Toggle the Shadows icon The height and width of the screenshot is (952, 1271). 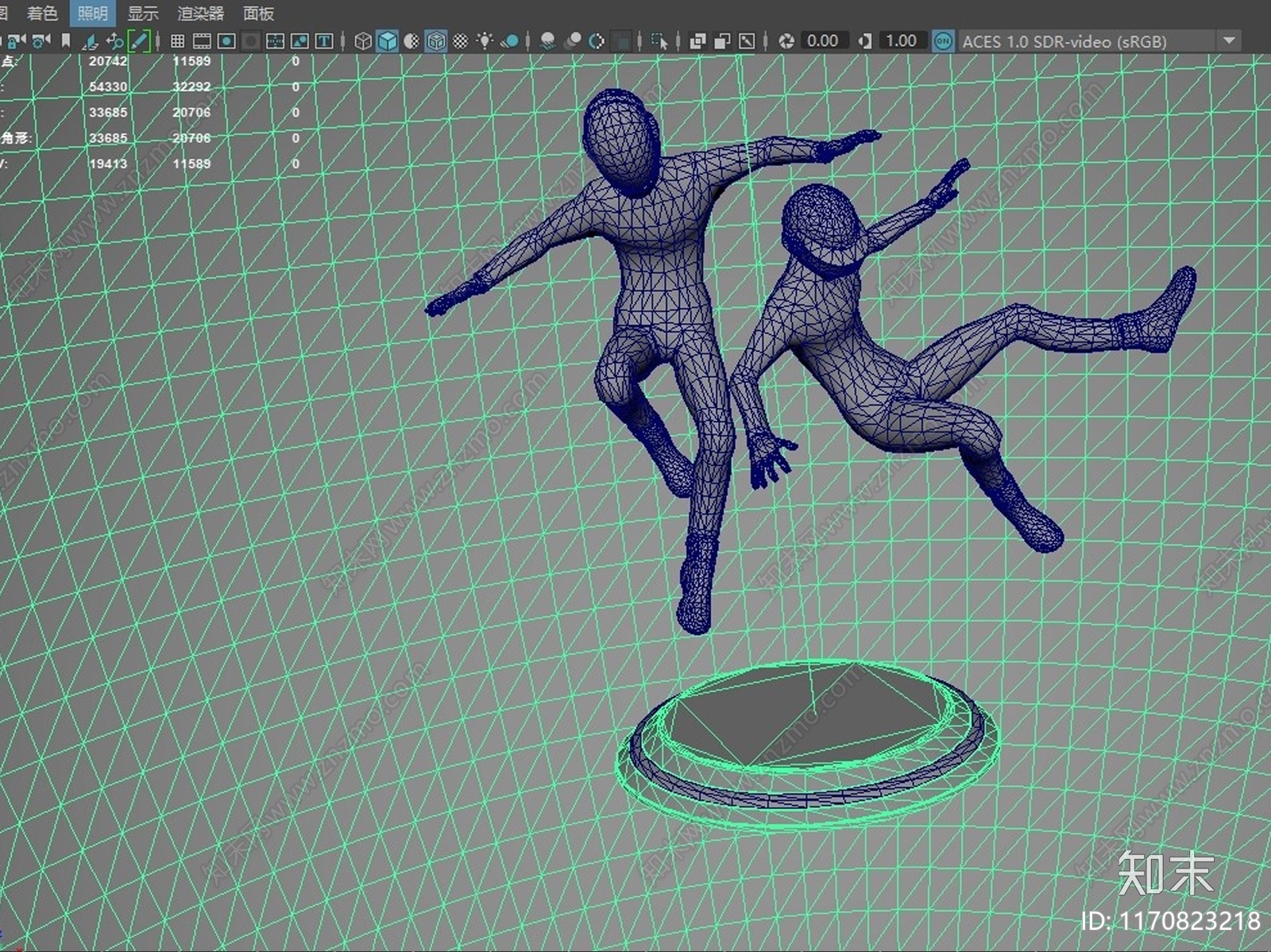point(509,40)
